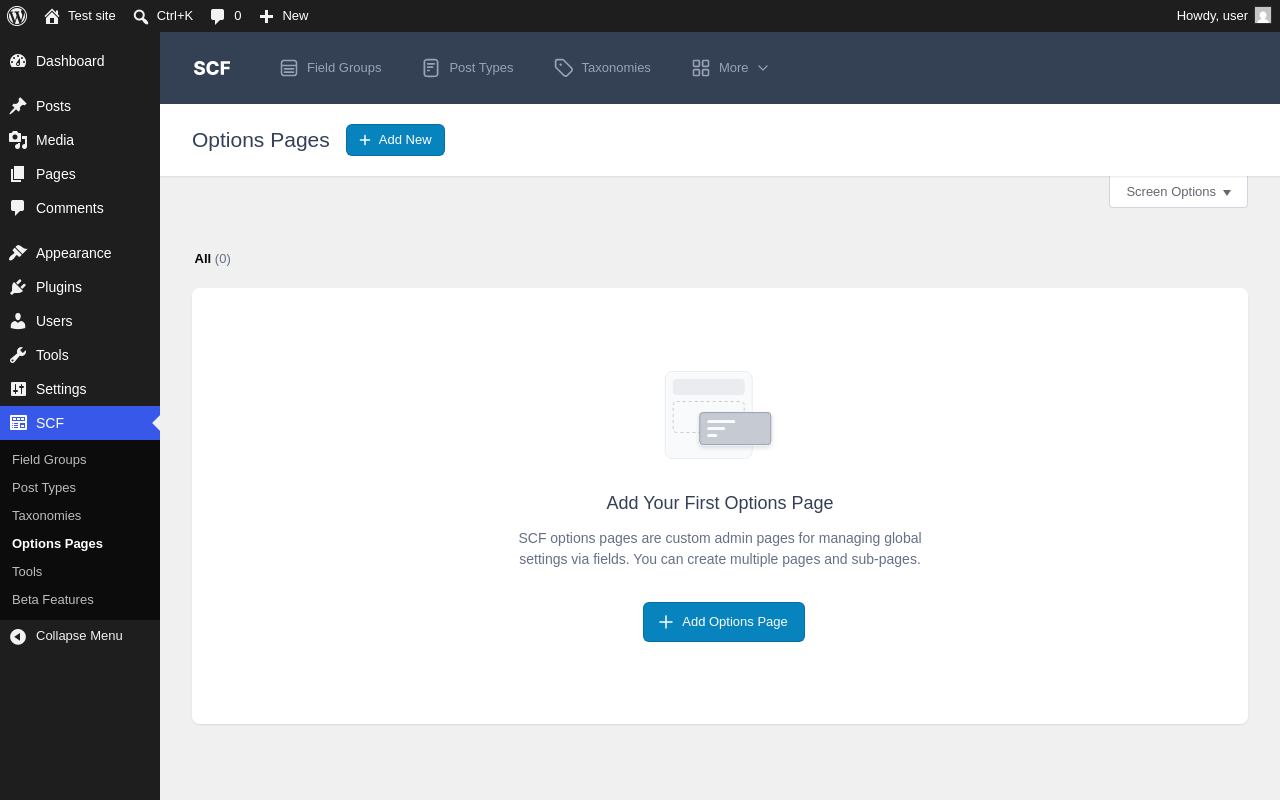1280x800 pixels.
Task: Click the Ctrl+K search shortcut label
Action: tap(175, 16)
